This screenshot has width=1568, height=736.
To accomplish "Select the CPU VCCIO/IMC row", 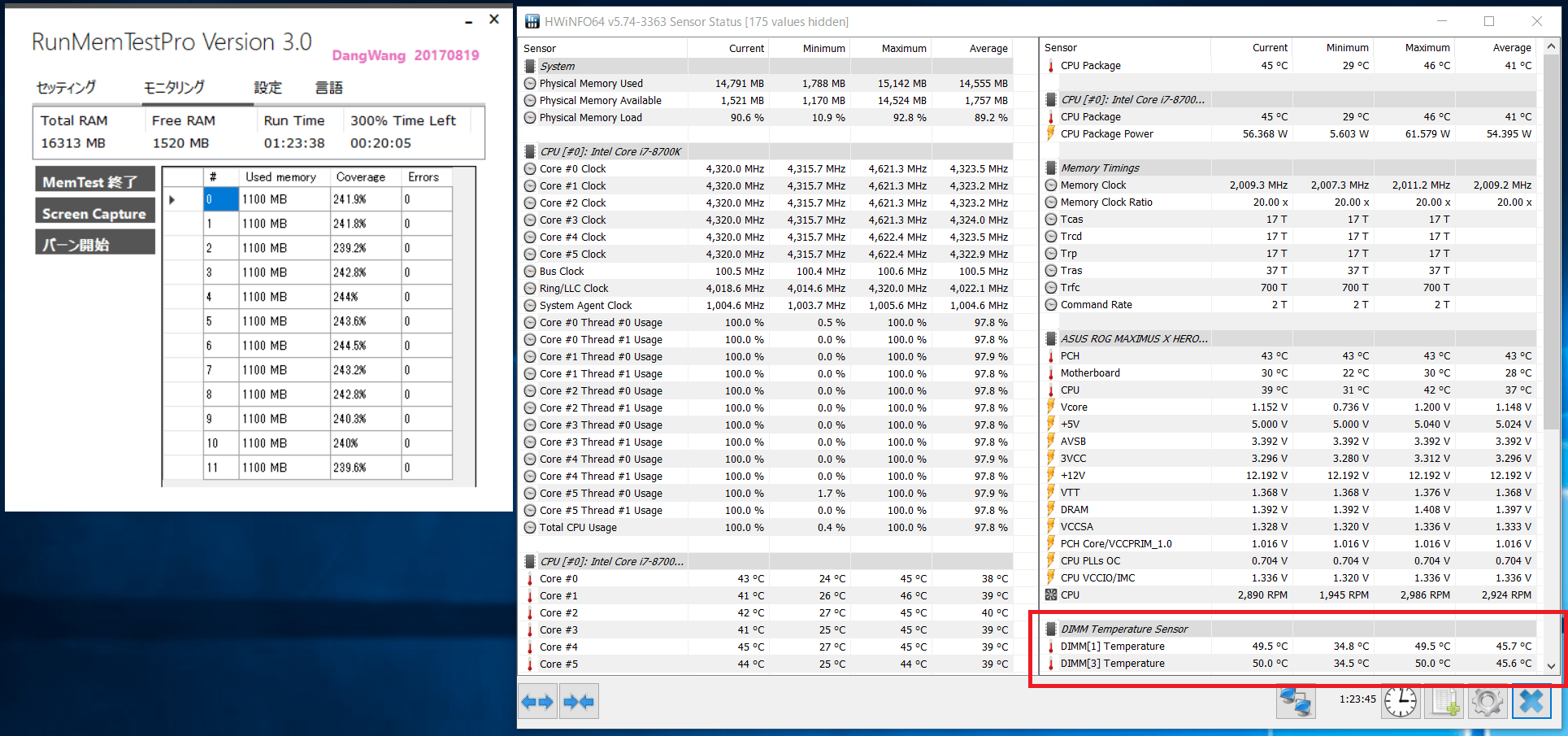I will [x=1289, y=577].
